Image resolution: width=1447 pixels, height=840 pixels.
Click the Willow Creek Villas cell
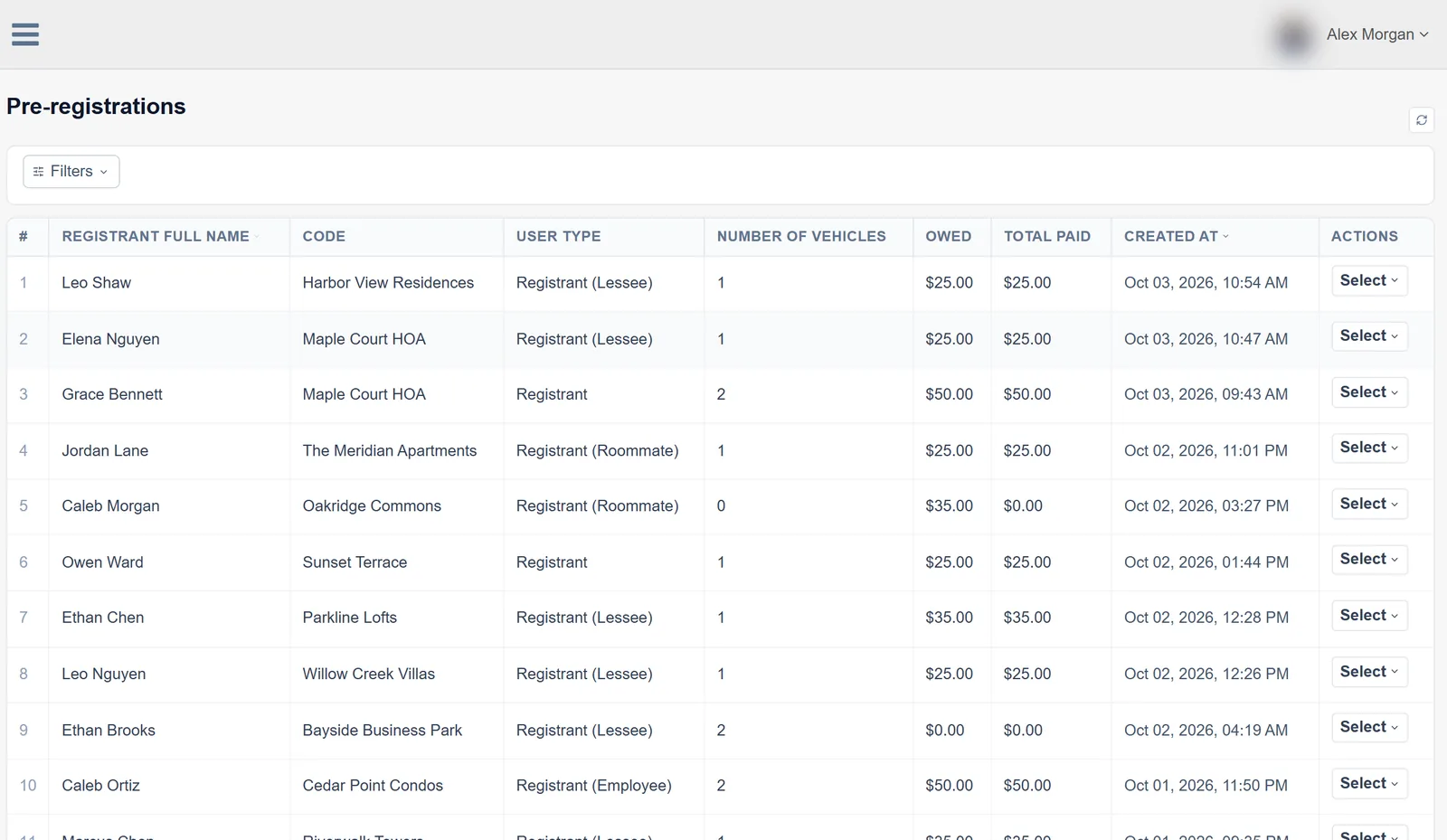(x=368, y=675)
